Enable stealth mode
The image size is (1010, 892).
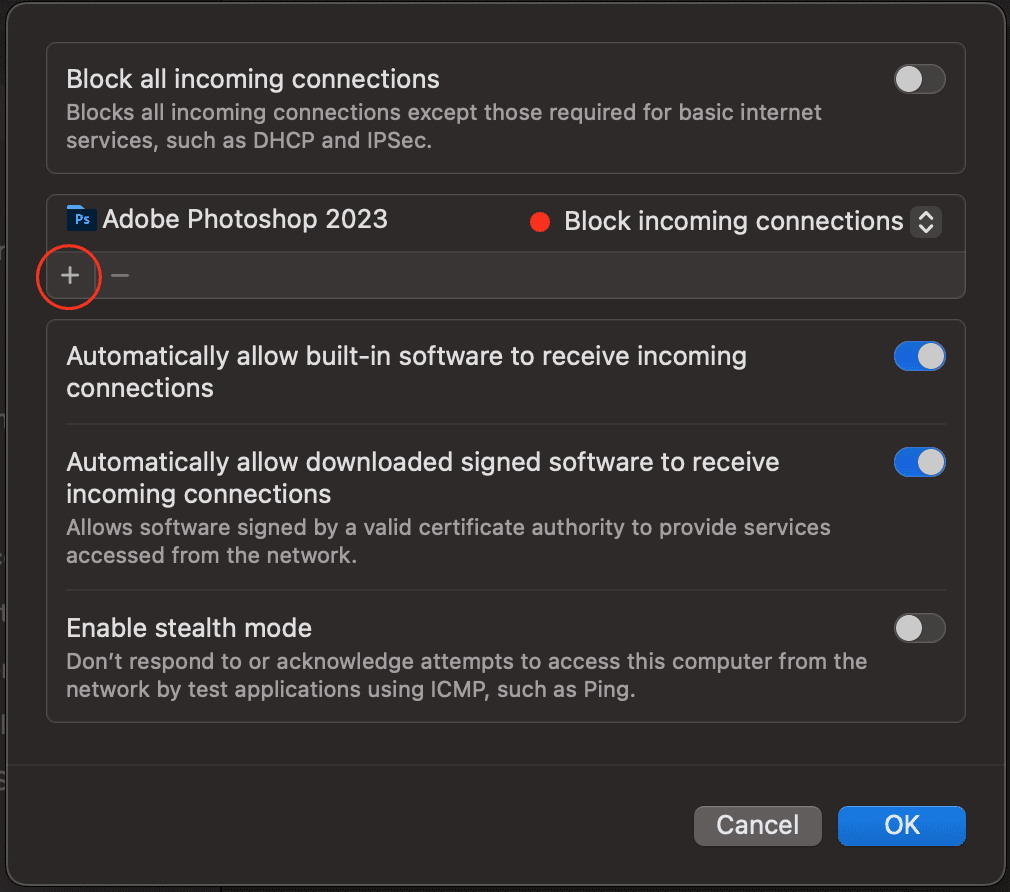click(x=918, y=628)
